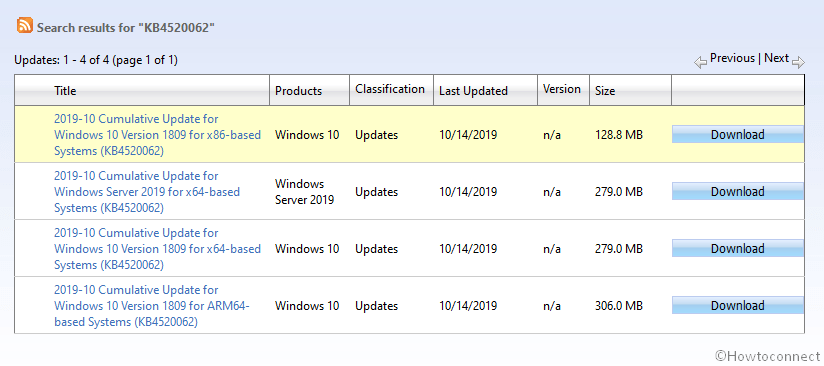Download the x86-based Systems update
Screen dimensions: 824x366
[738, 135]
